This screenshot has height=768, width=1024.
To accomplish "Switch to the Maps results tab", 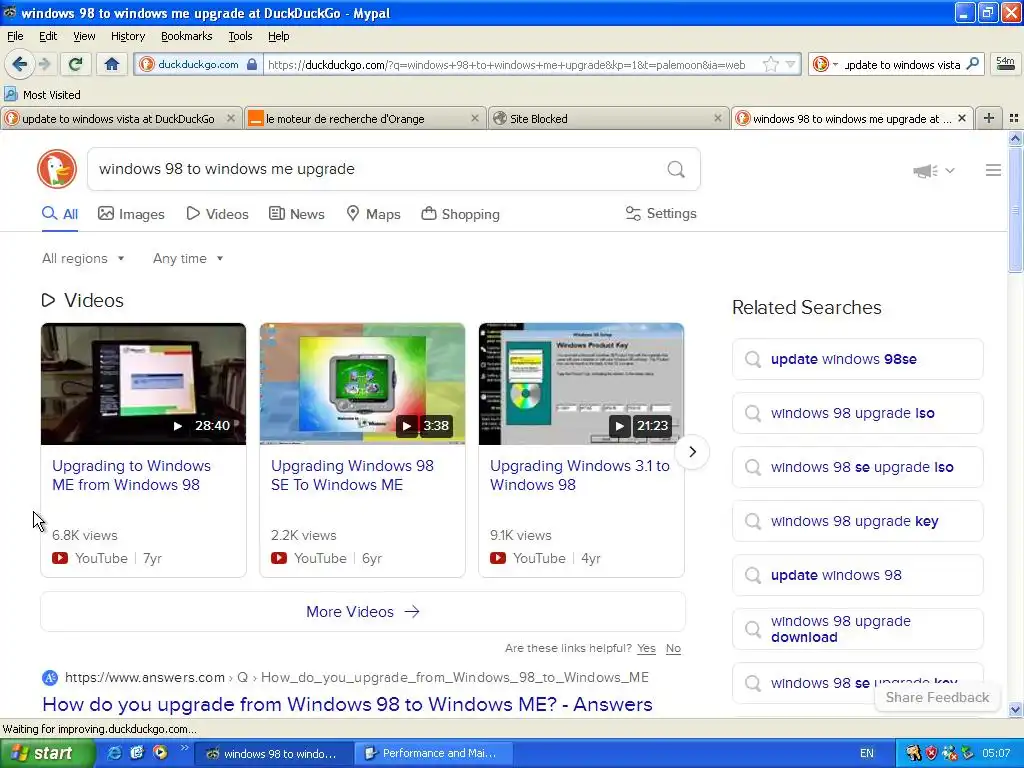I will click(373, 214).
